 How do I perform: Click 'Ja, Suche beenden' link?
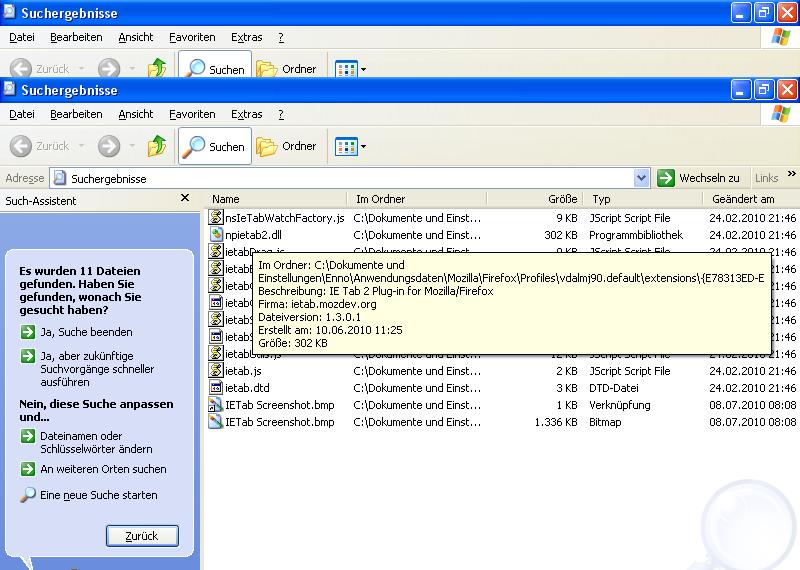(86, 332)
